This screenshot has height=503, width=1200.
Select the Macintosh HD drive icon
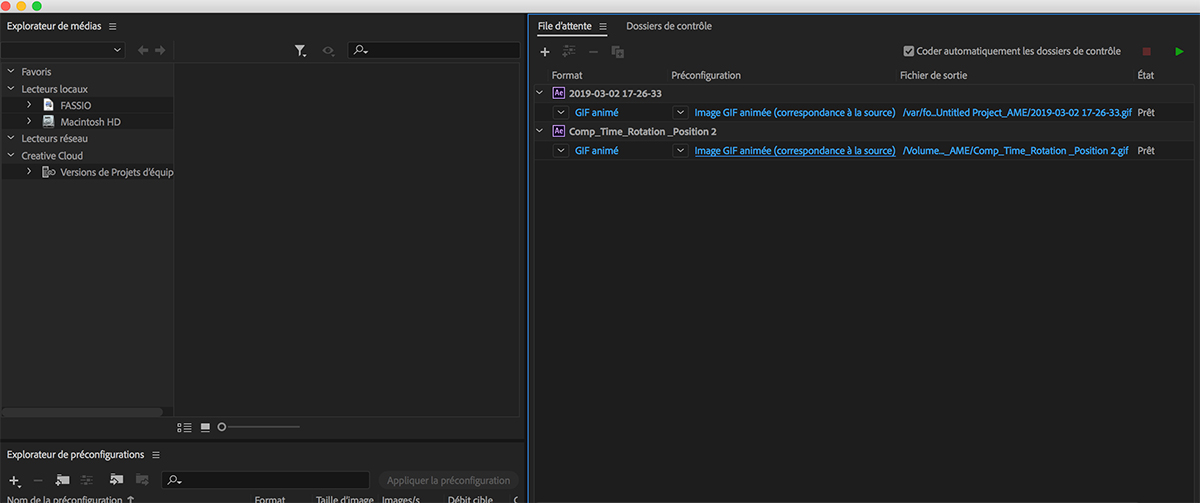(48, 122)
